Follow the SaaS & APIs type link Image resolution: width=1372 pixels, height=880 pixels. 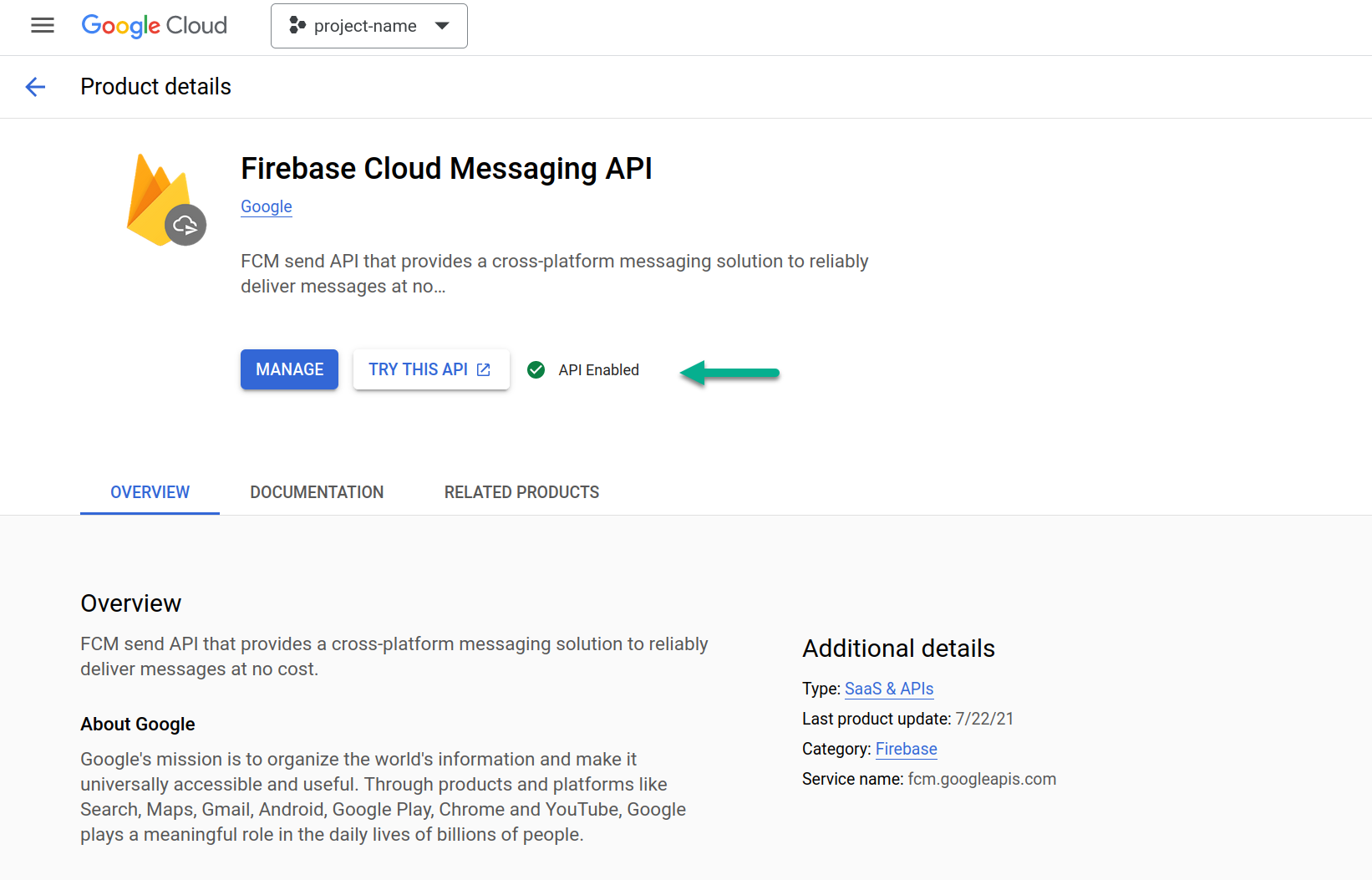click(888, 689)
